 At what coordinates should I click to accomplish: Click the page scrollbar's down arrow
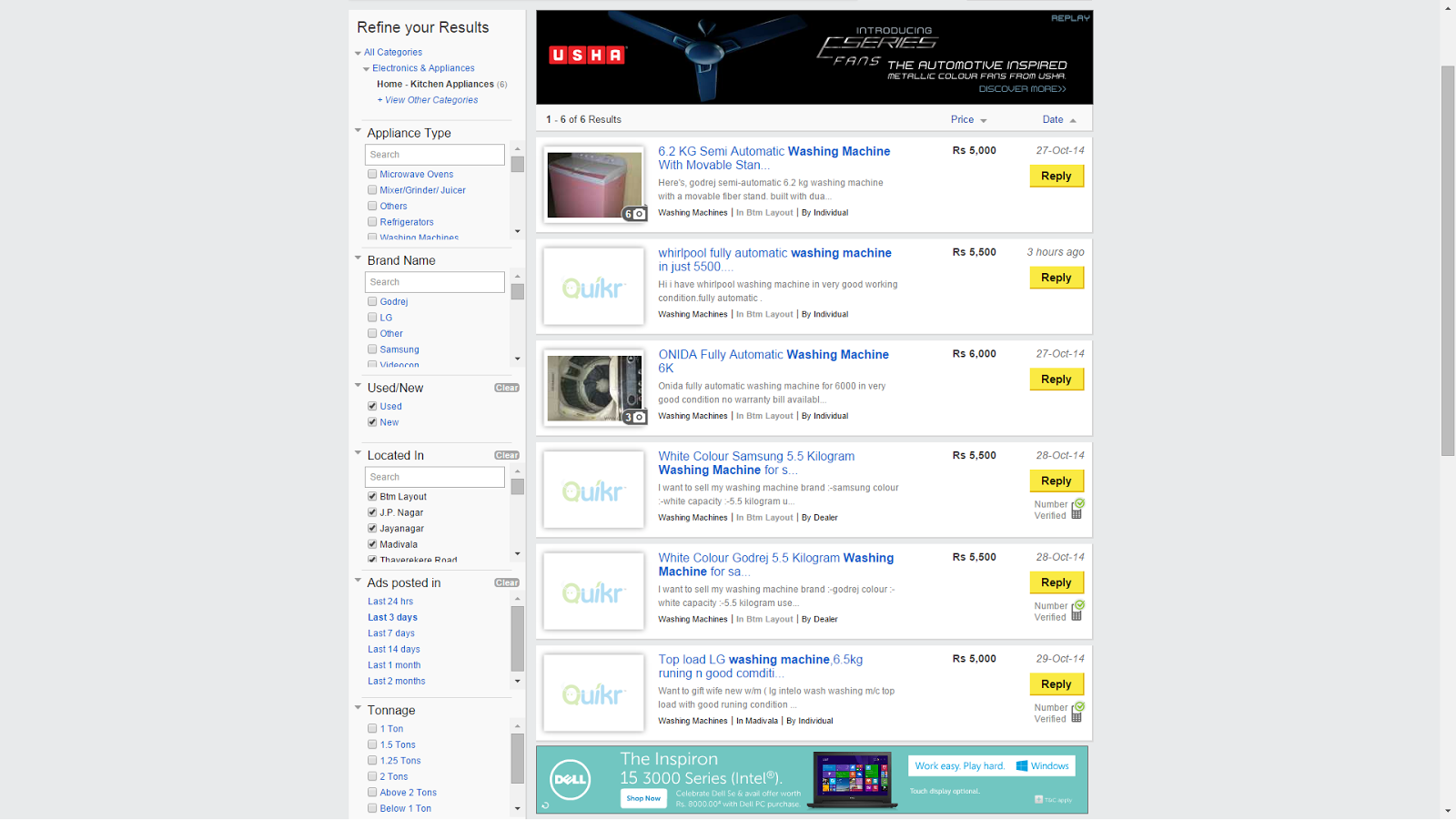coord(1448,811)
